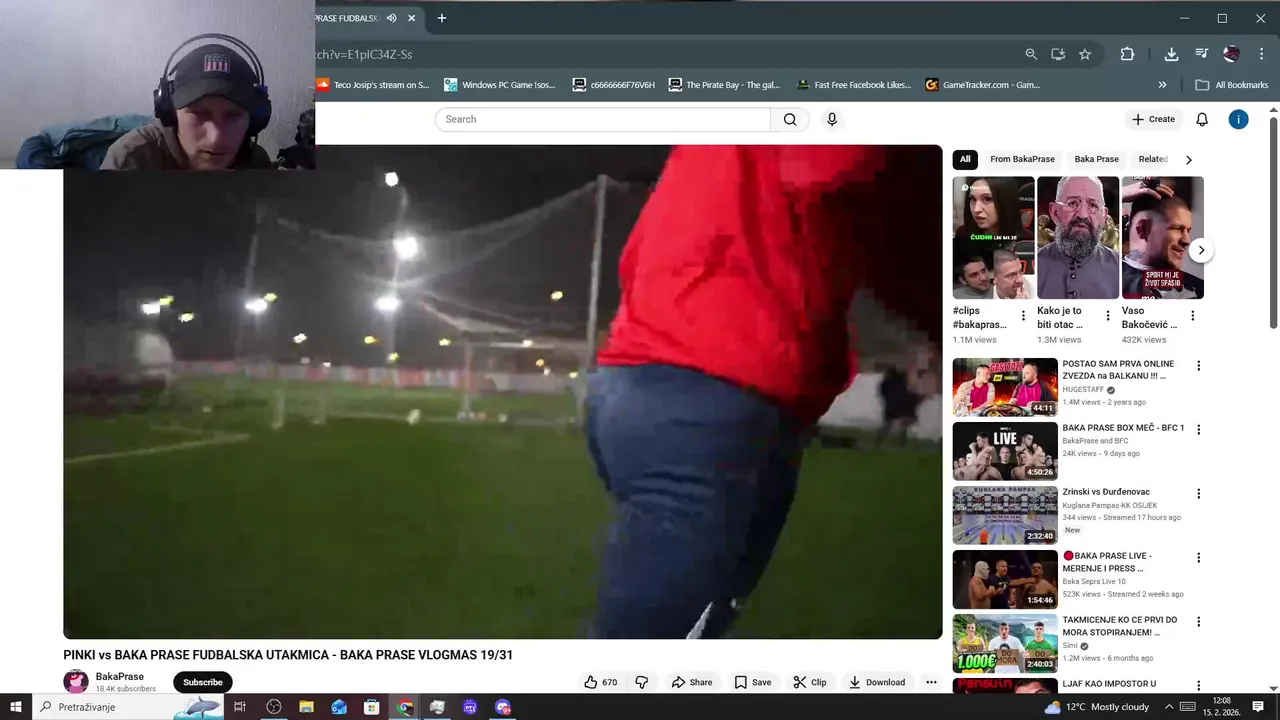Open options menu for Vaso Bakočević short

[1192, 316]
